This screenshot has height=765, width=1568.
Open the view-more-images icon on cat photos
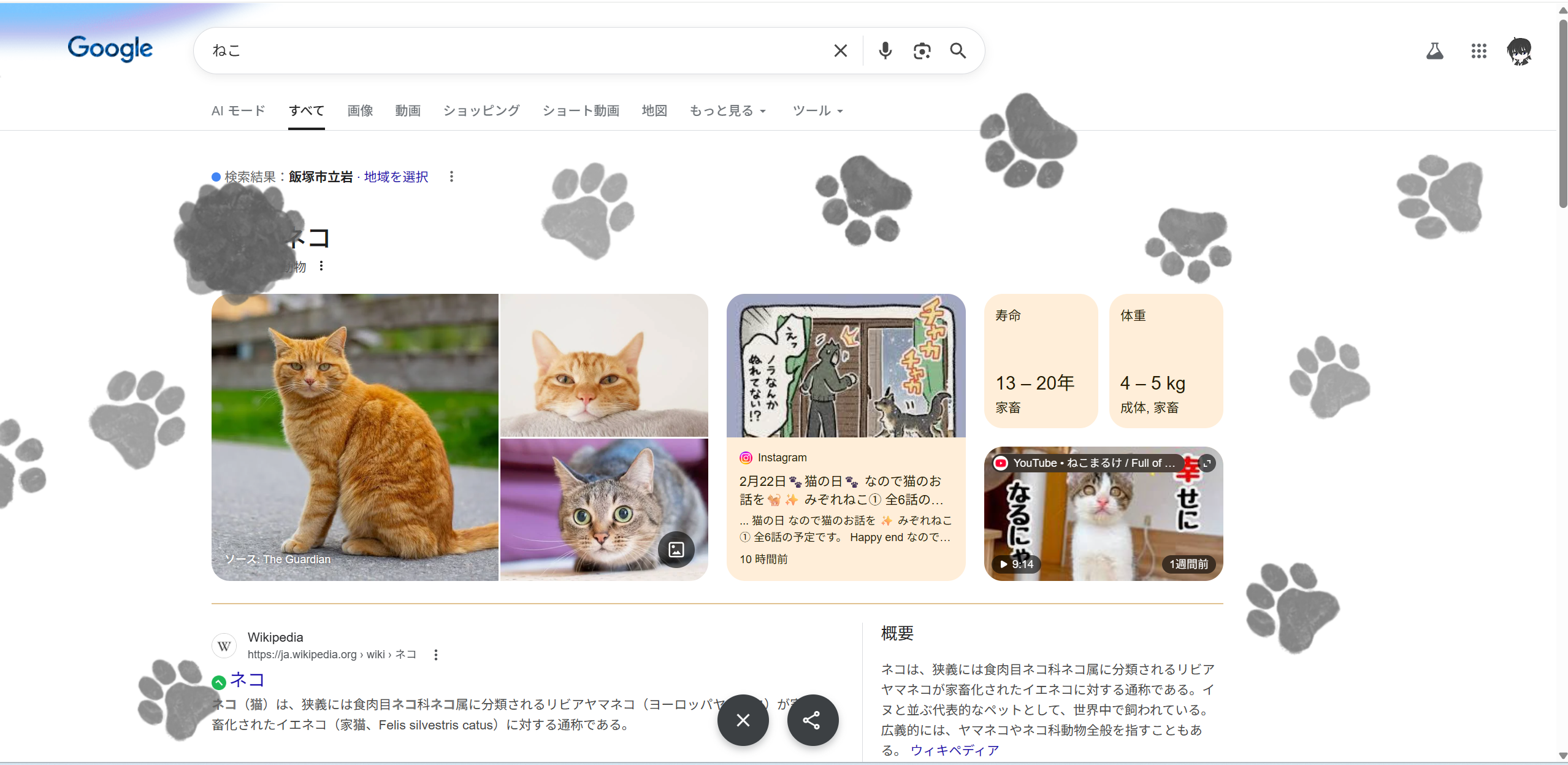tap(676, 549)
